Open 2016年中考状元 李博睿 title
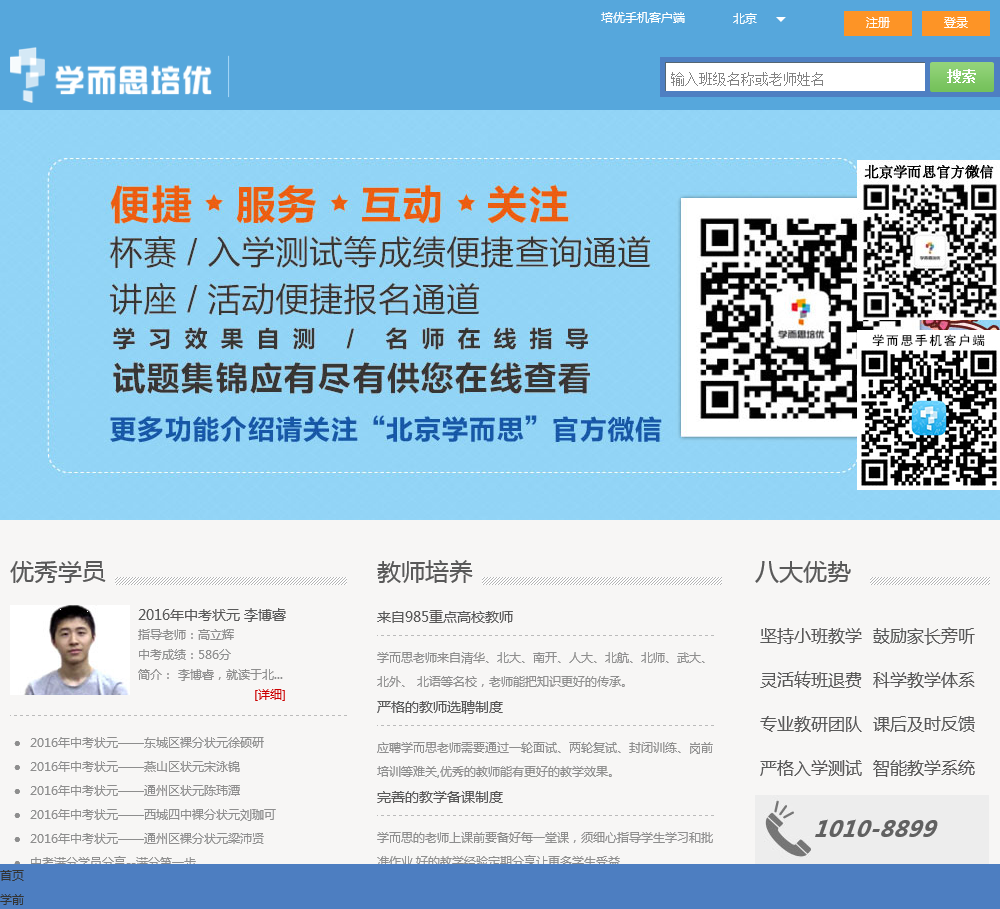1000x909 pixels. (212, 615)
